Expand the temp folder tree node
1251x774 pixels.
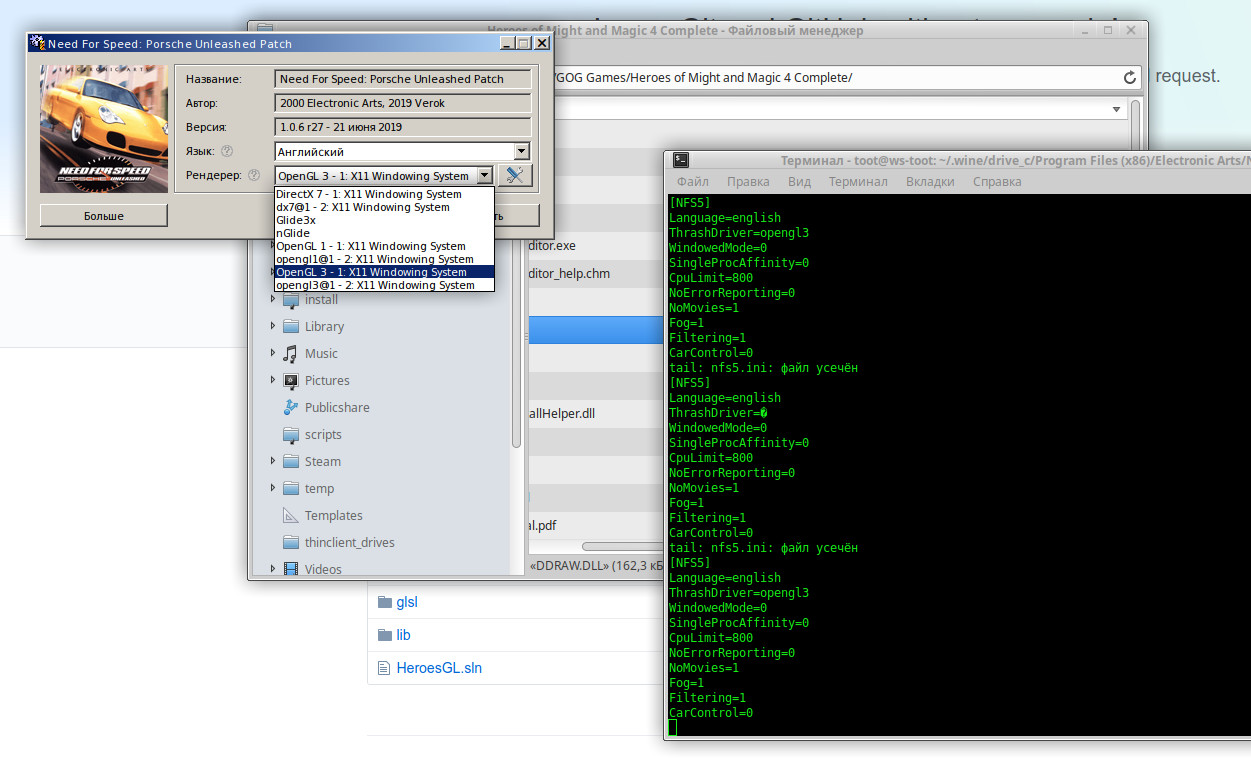coord(273,489)
